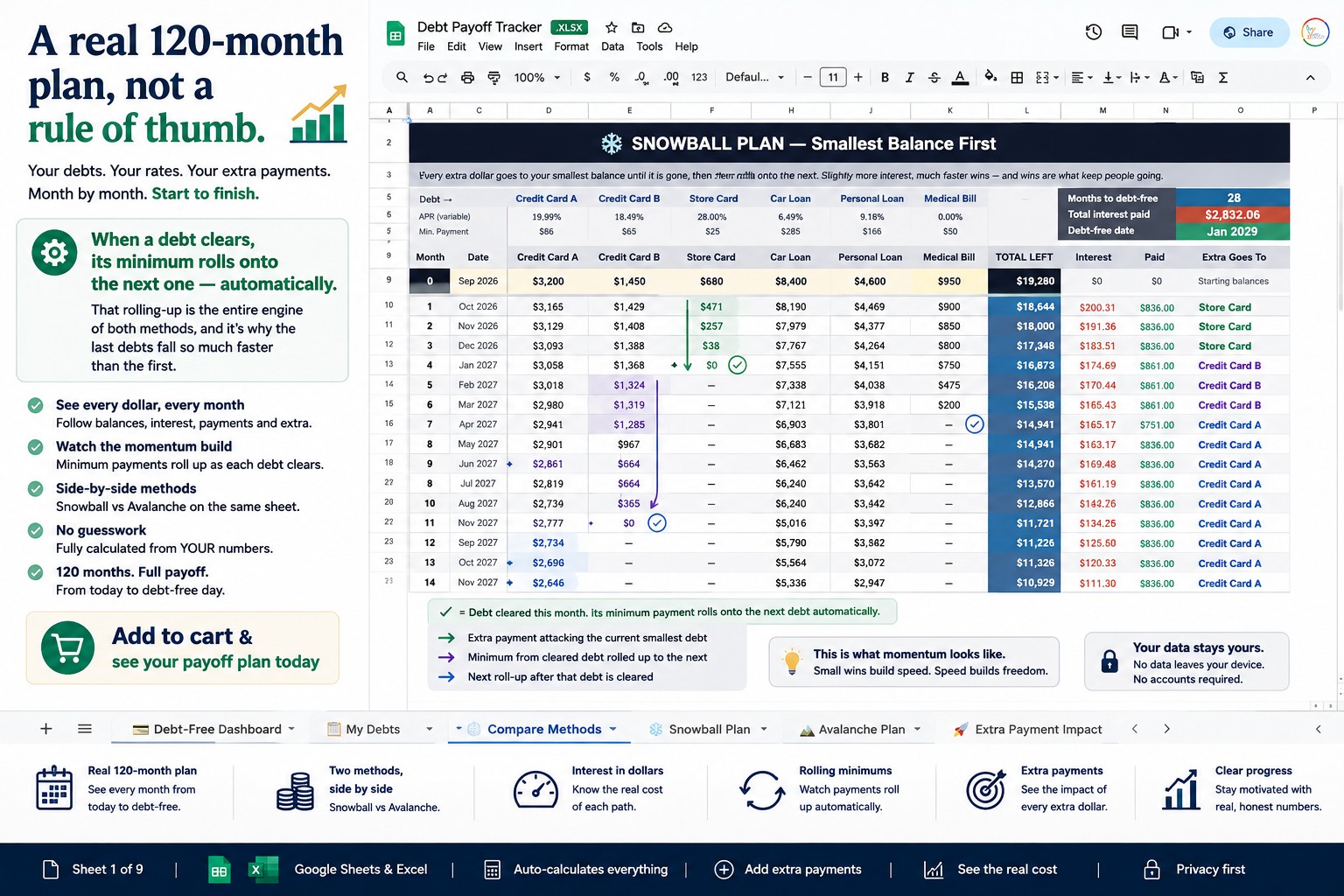The image size is (1344, 896).
Task: Open the comments panel icon
Action: (x=1130, y=32)
